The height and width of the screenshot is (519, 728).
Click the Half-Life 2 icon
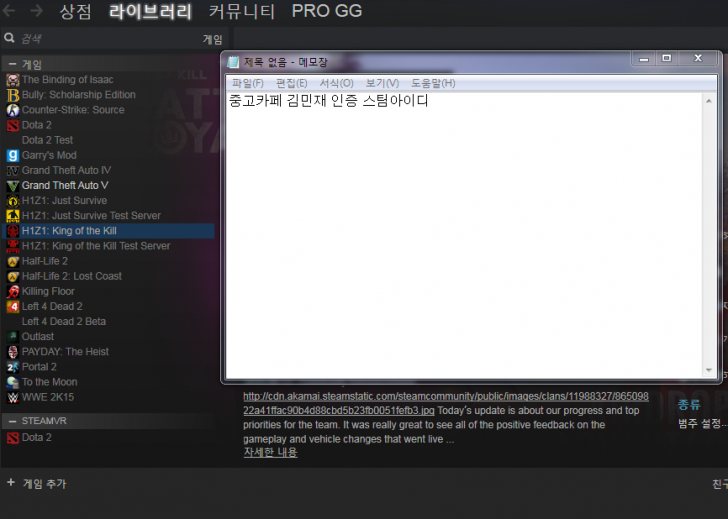pos(12,261)
